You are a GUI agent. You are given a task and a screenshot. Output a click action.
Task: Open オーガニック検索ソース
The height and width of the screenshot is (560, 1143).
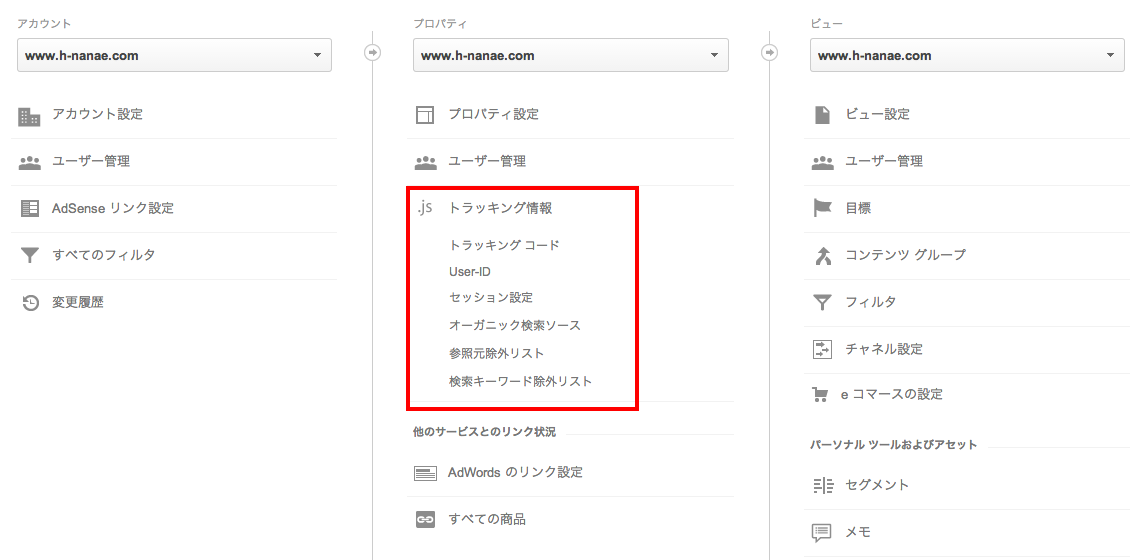(x=515, y=325)
